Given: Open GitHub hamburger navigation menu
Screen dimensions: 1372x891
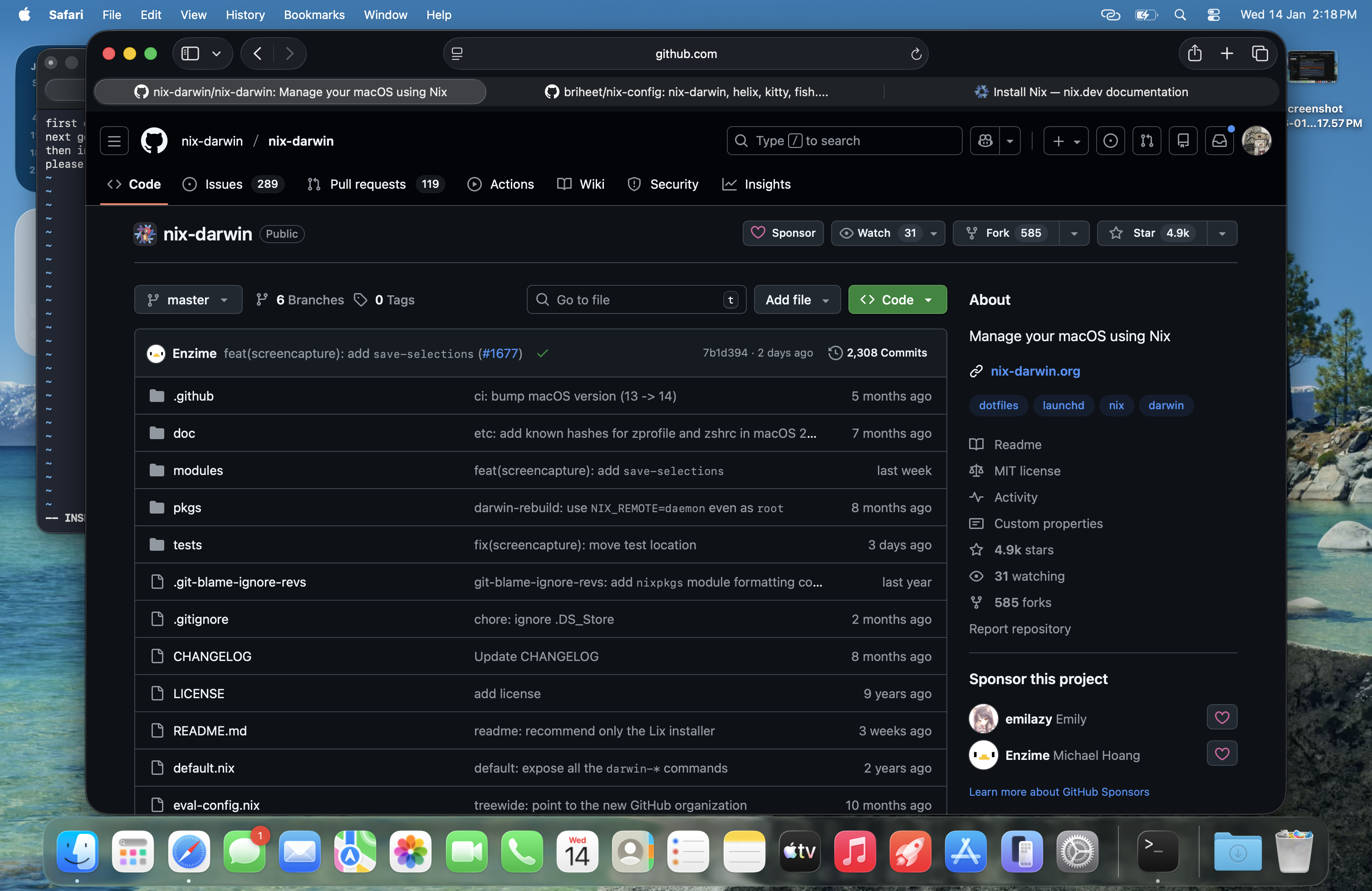Looking at the screenshot, I should (x=114, y=141).
